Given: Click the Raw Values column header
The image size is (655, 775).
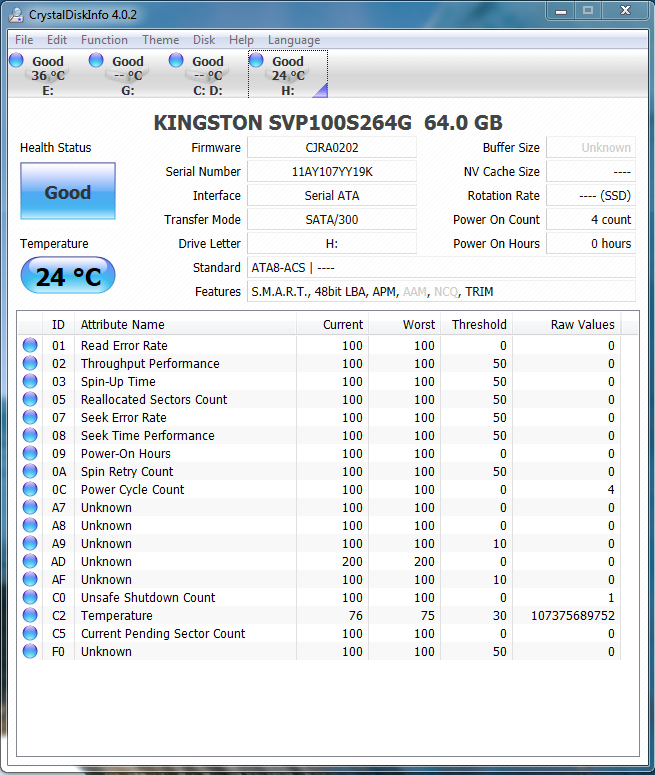Looking at the screenshot, I should [x=567, y=325].
